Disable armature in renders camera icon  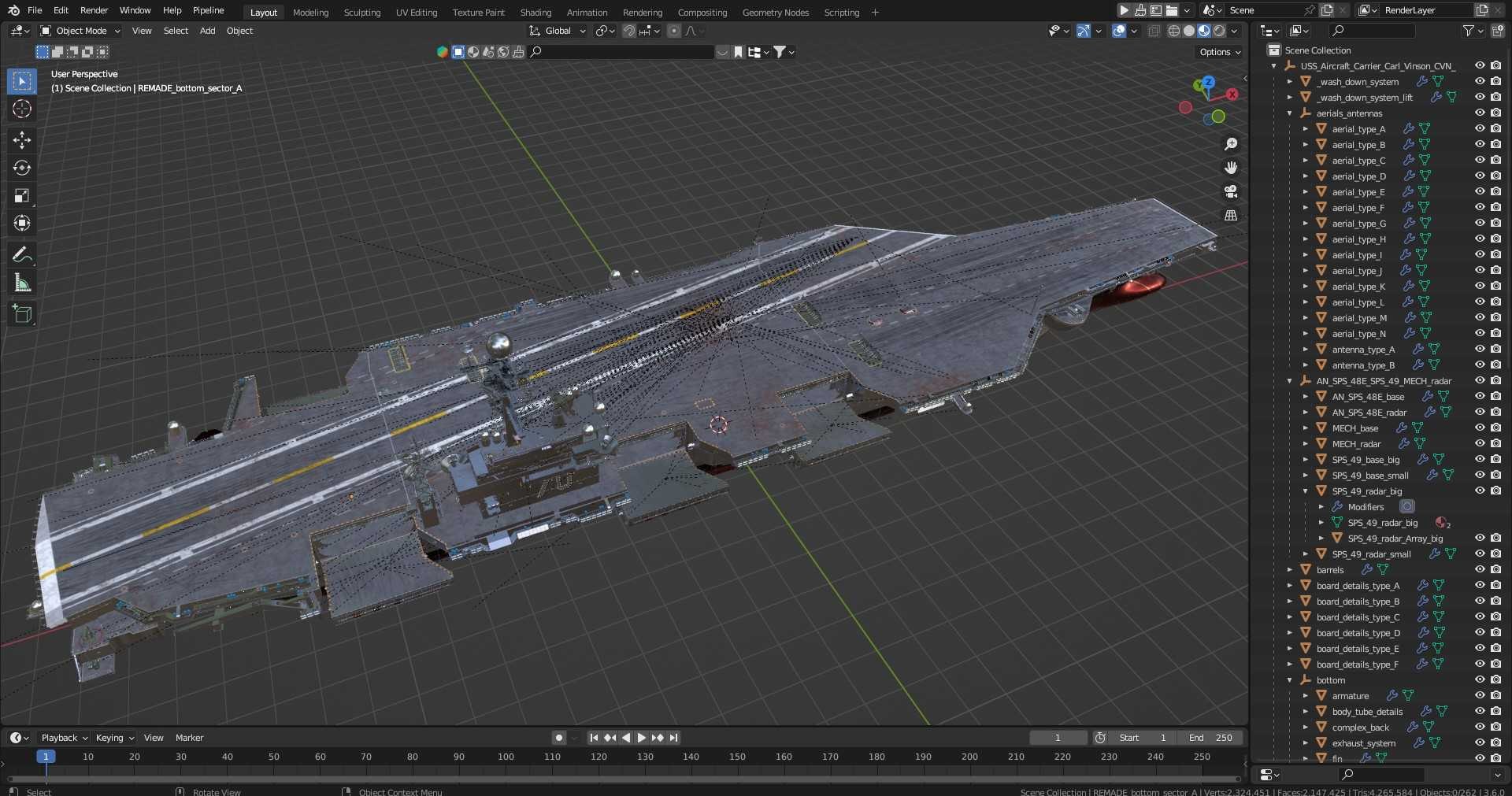1495,695
